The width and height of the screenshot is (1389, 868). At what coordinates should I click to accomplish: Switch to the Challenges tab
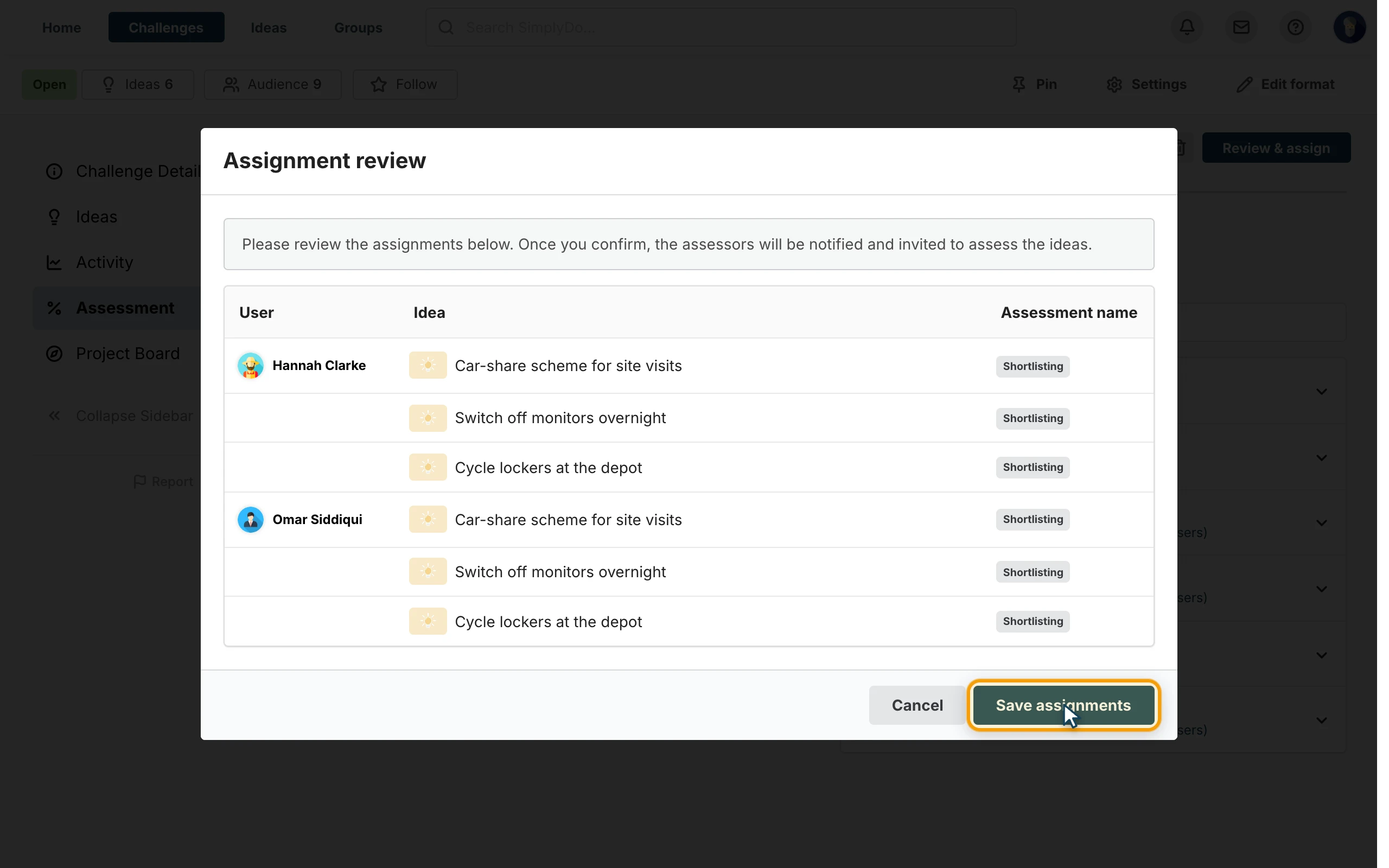pyautogui.click(x=166, y=27)
